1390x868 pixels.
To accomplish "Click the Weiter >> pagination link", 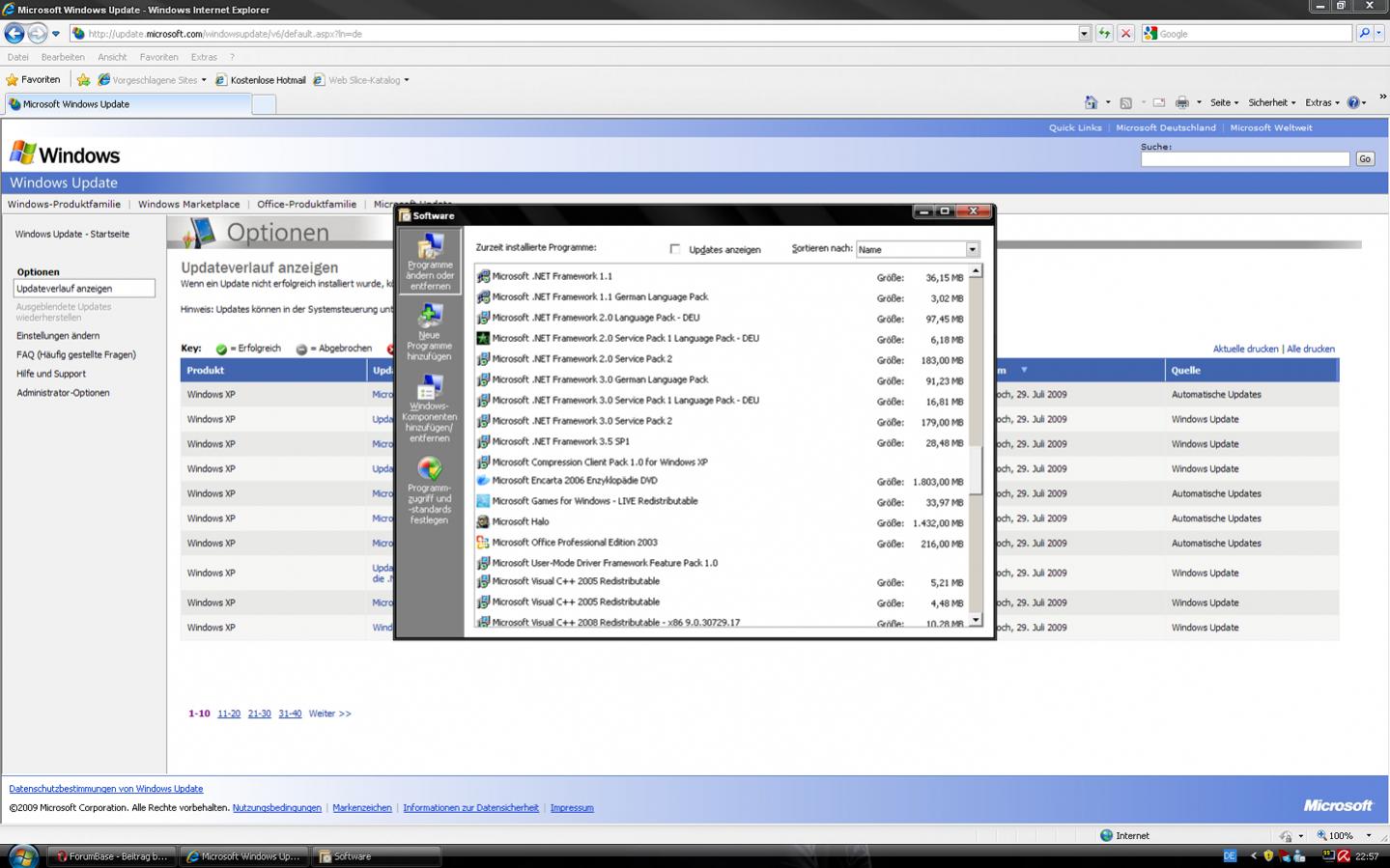I will (329, 714).
